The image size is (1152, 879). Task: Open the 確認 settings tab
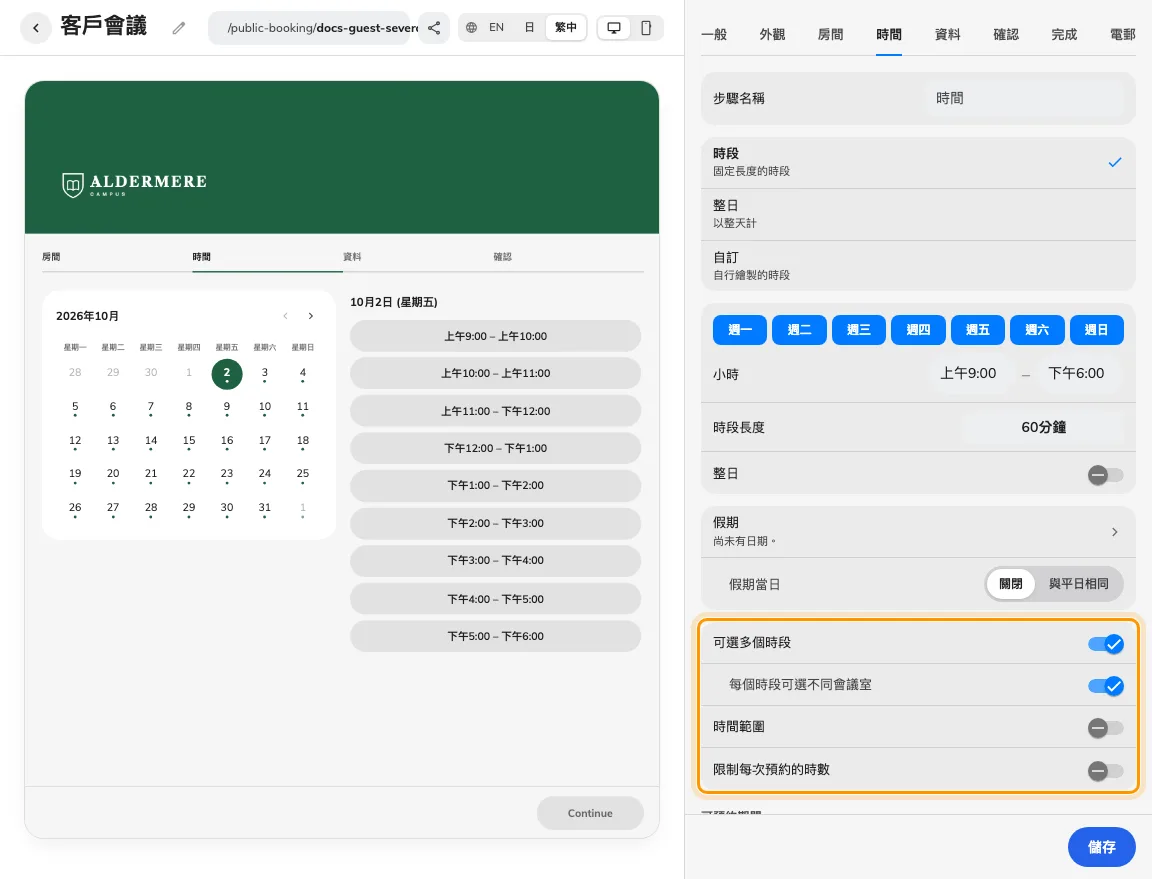pyautogui.click(x=1006, y=35)
